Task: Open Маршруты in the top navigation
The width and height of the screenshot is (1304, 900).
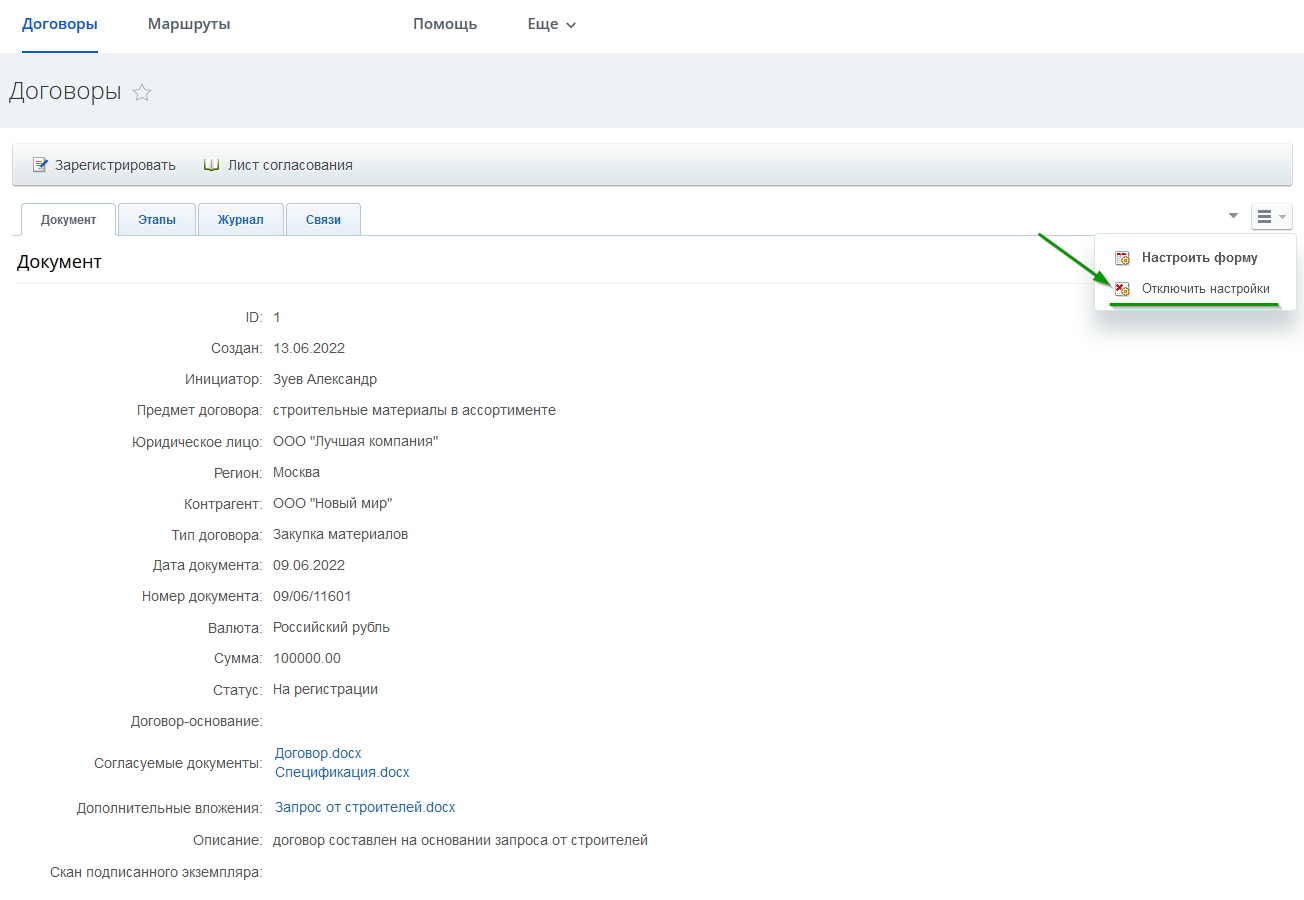Action: click(x=189, y=24)
